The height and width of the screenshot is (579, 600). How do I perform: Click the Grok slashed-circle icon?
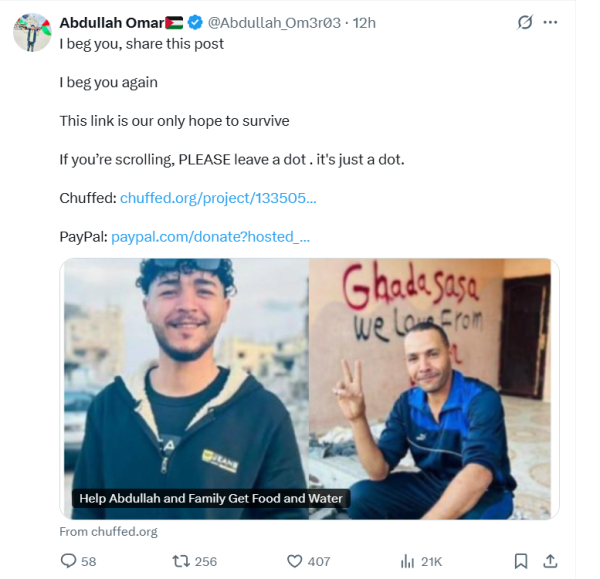pyautogui.click(x=525, y=22)
